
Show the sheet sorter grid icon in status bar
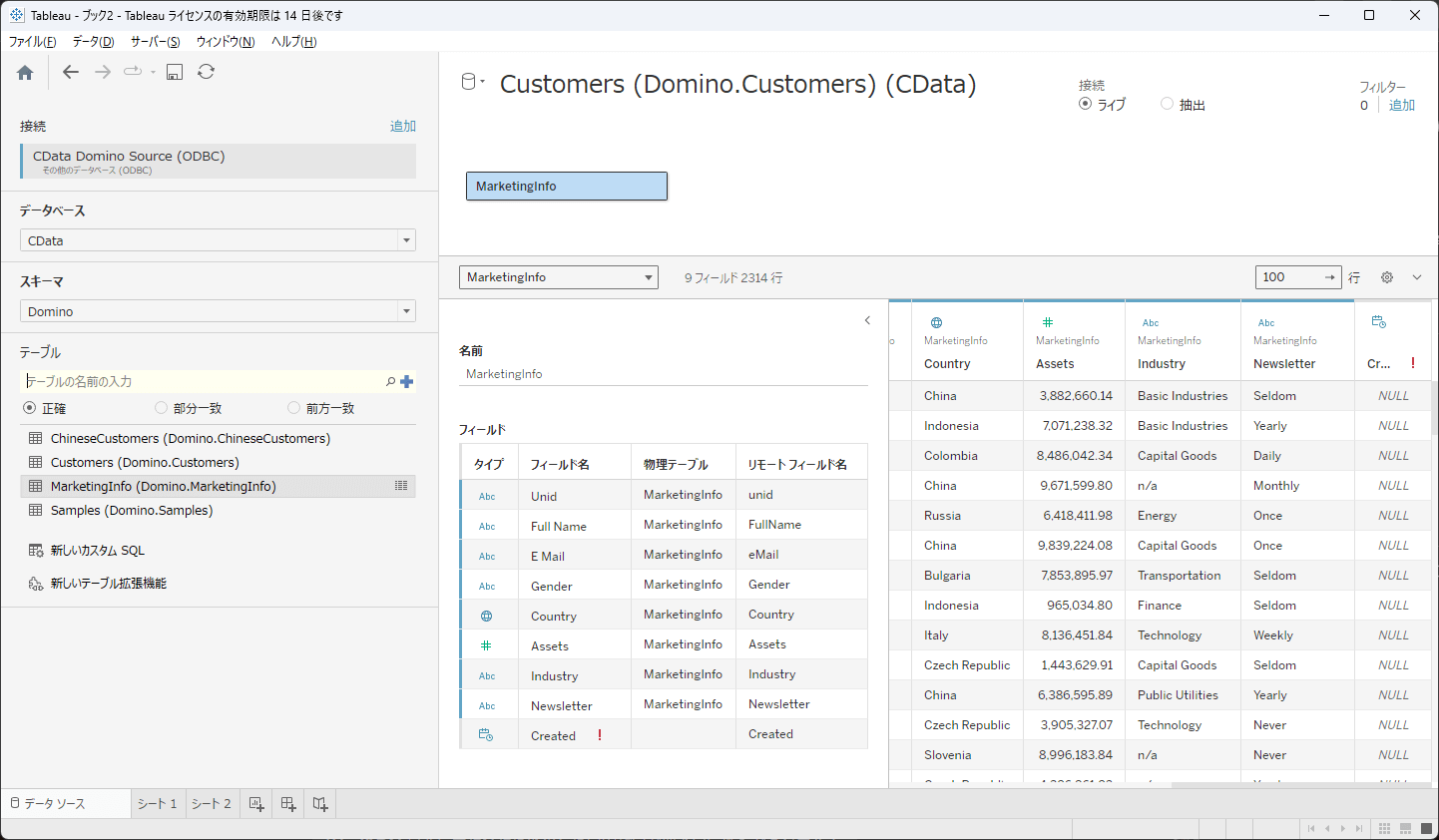click(x=1384, y=829)
